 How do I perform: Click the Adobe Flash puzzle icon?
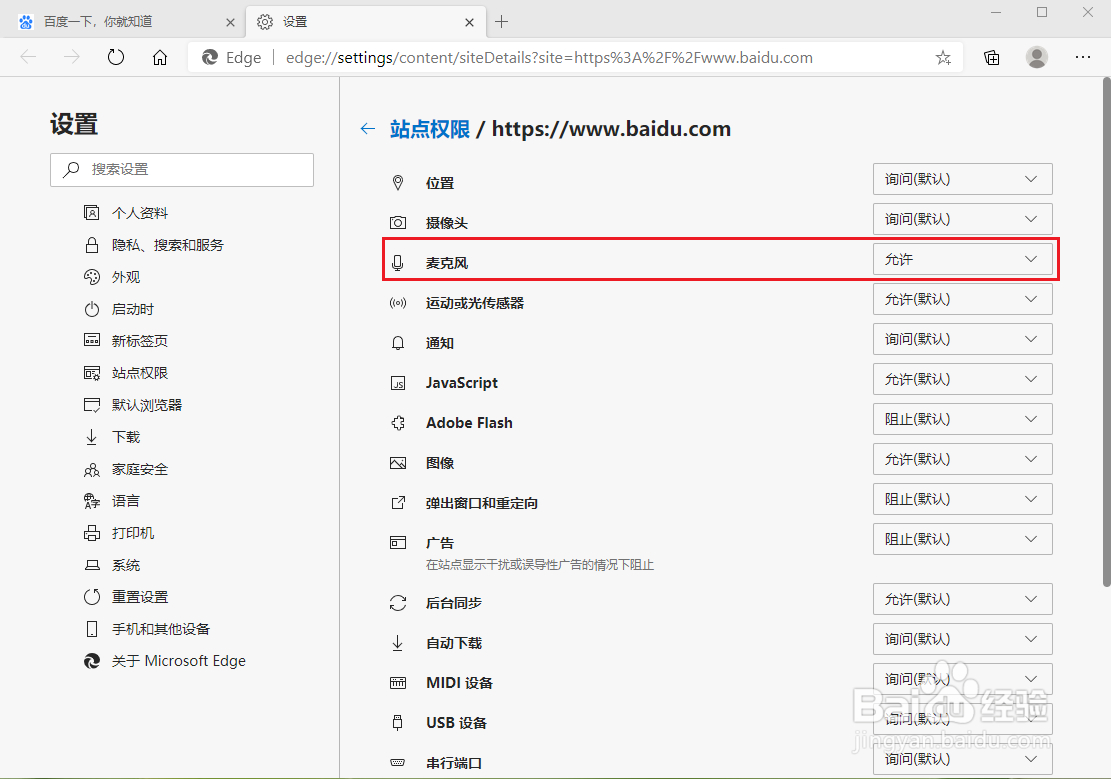398,423
